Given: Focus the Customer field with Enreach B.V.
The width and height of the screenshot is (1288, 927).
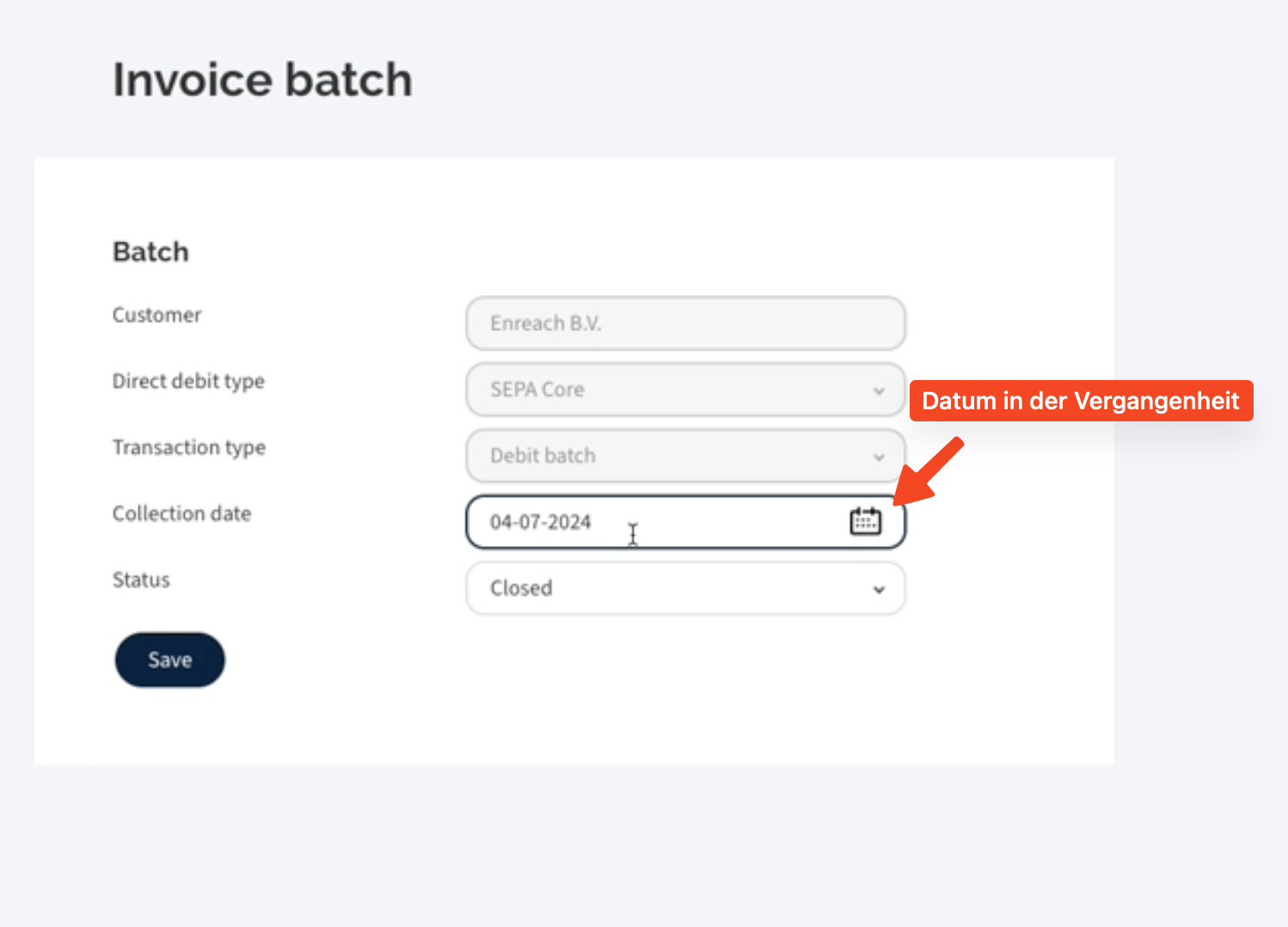Looking at the screenshot, I should (x=684, y=323).
